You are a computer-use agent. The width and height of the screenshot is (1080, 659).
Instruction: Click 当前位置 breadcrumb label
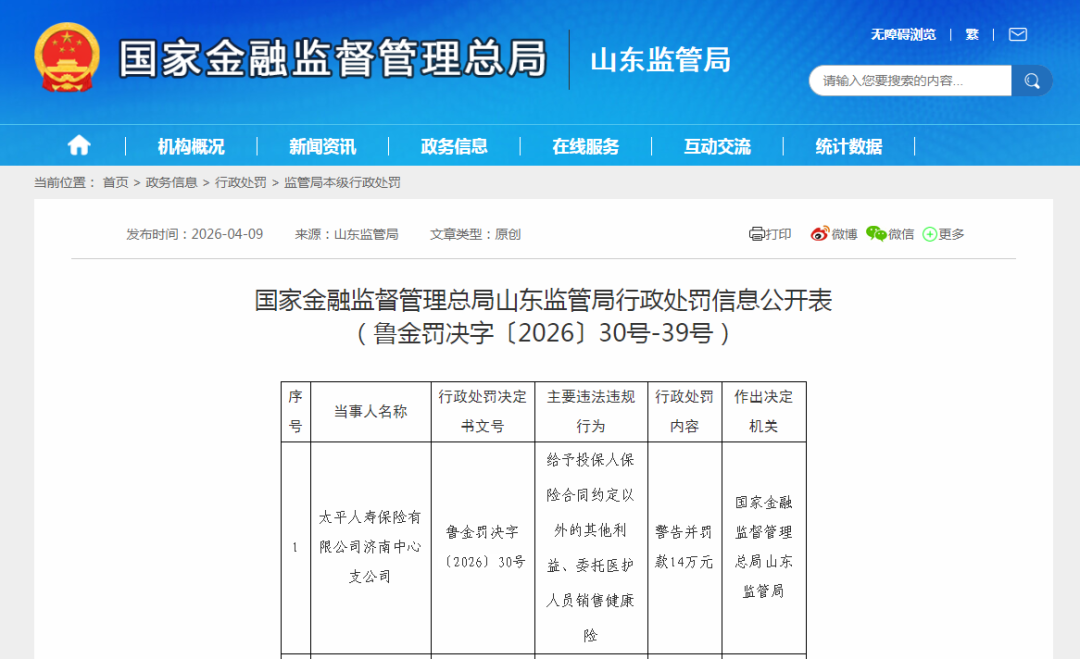point(65,182)
